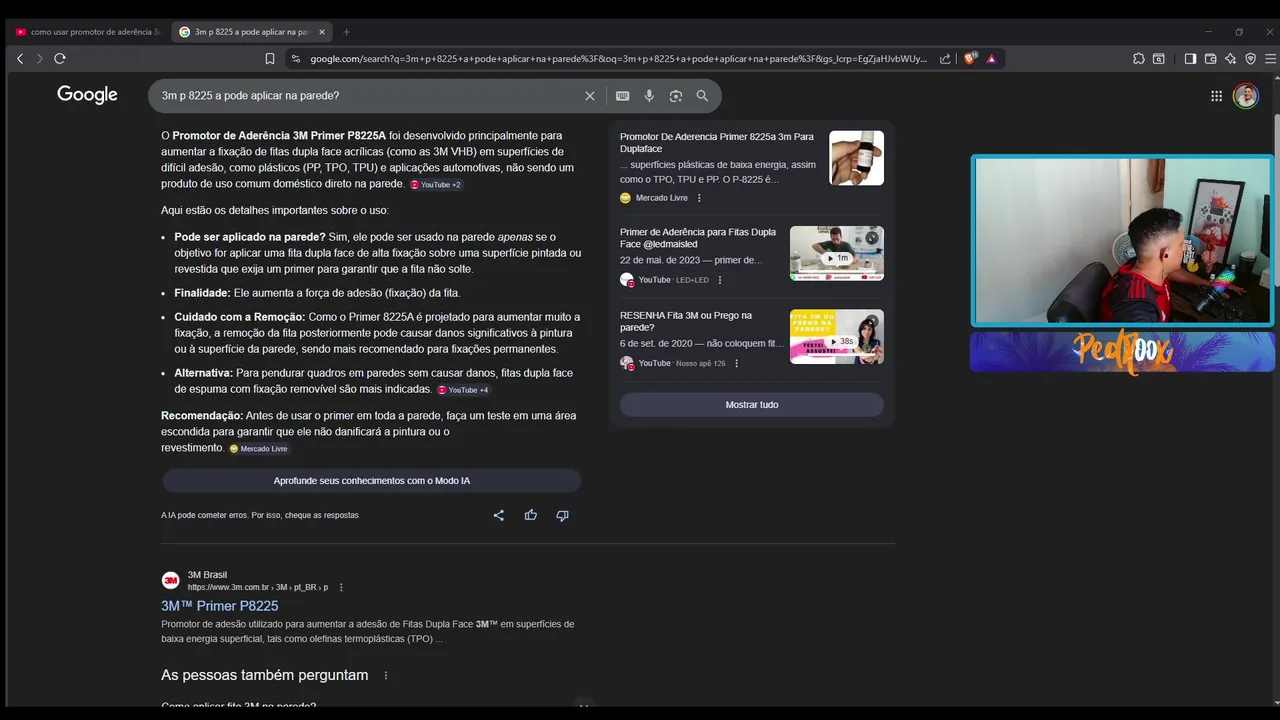Give thumbs up to AI answer
This screenshot has width=1280, height=720.
pyautogui.click(x=531, y=515)
